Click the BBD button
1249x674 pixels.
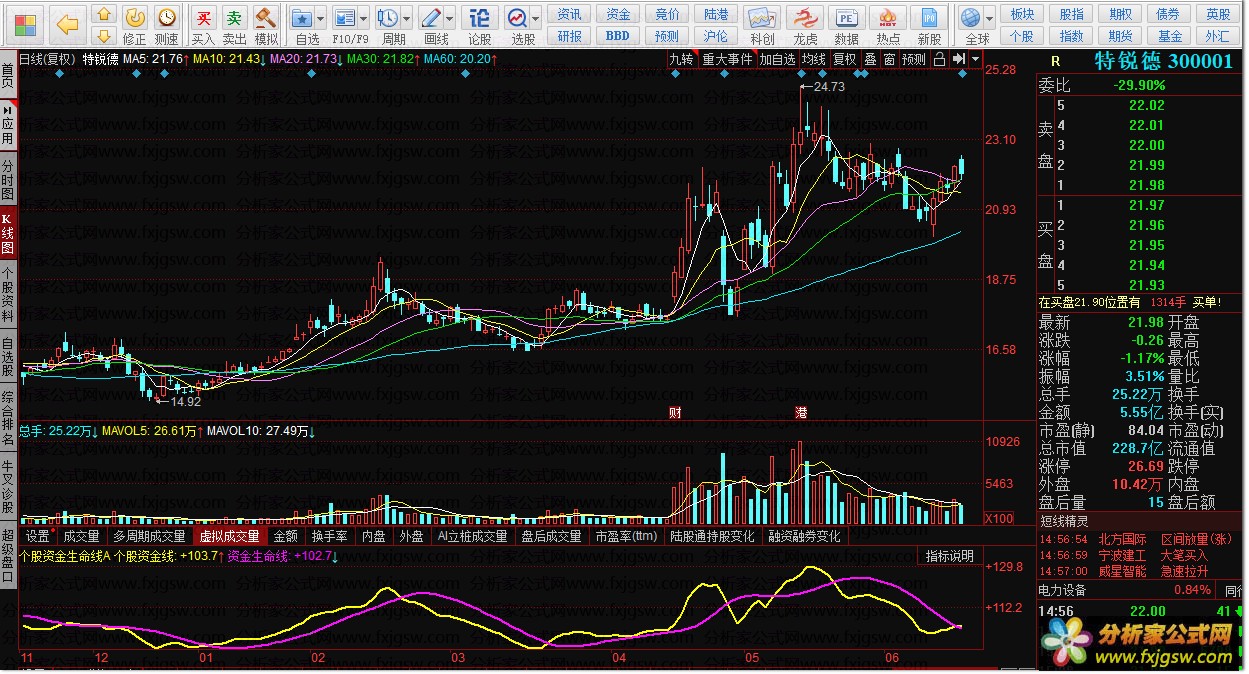click(x=618, y=36)
